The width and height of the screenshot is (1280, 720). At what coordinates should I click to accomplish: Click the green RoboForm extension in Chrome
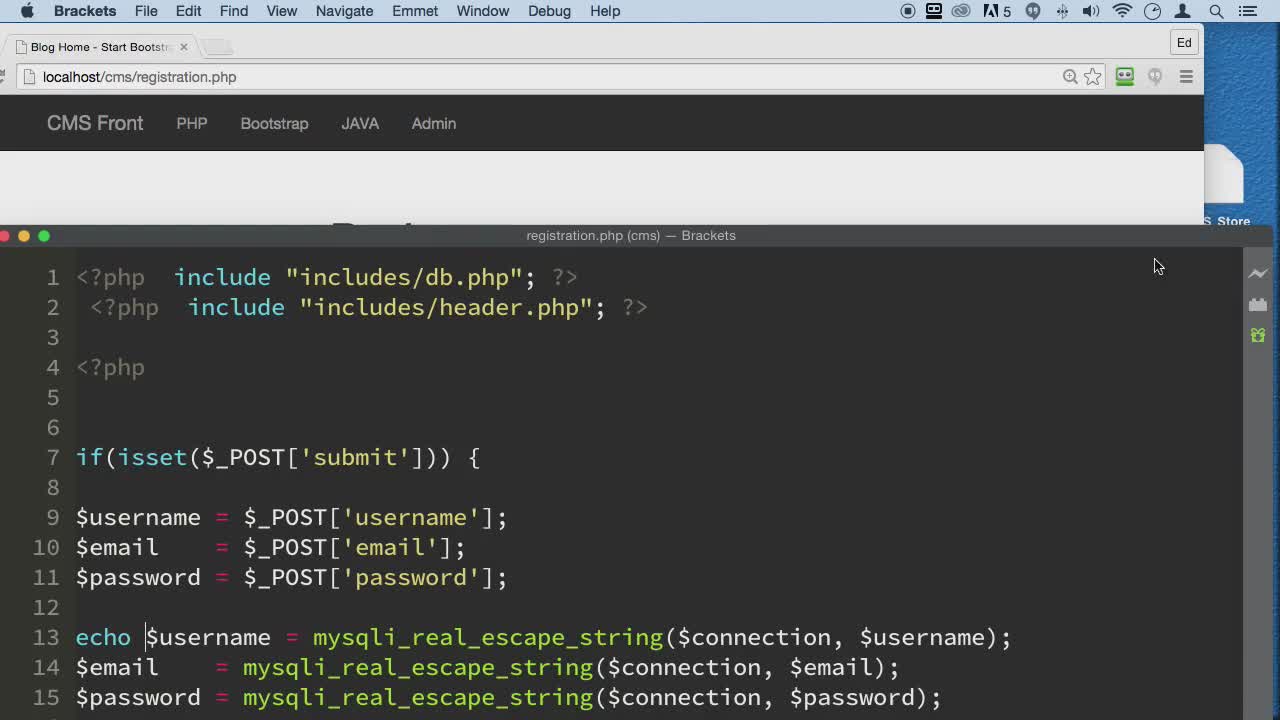(1125, 77)
